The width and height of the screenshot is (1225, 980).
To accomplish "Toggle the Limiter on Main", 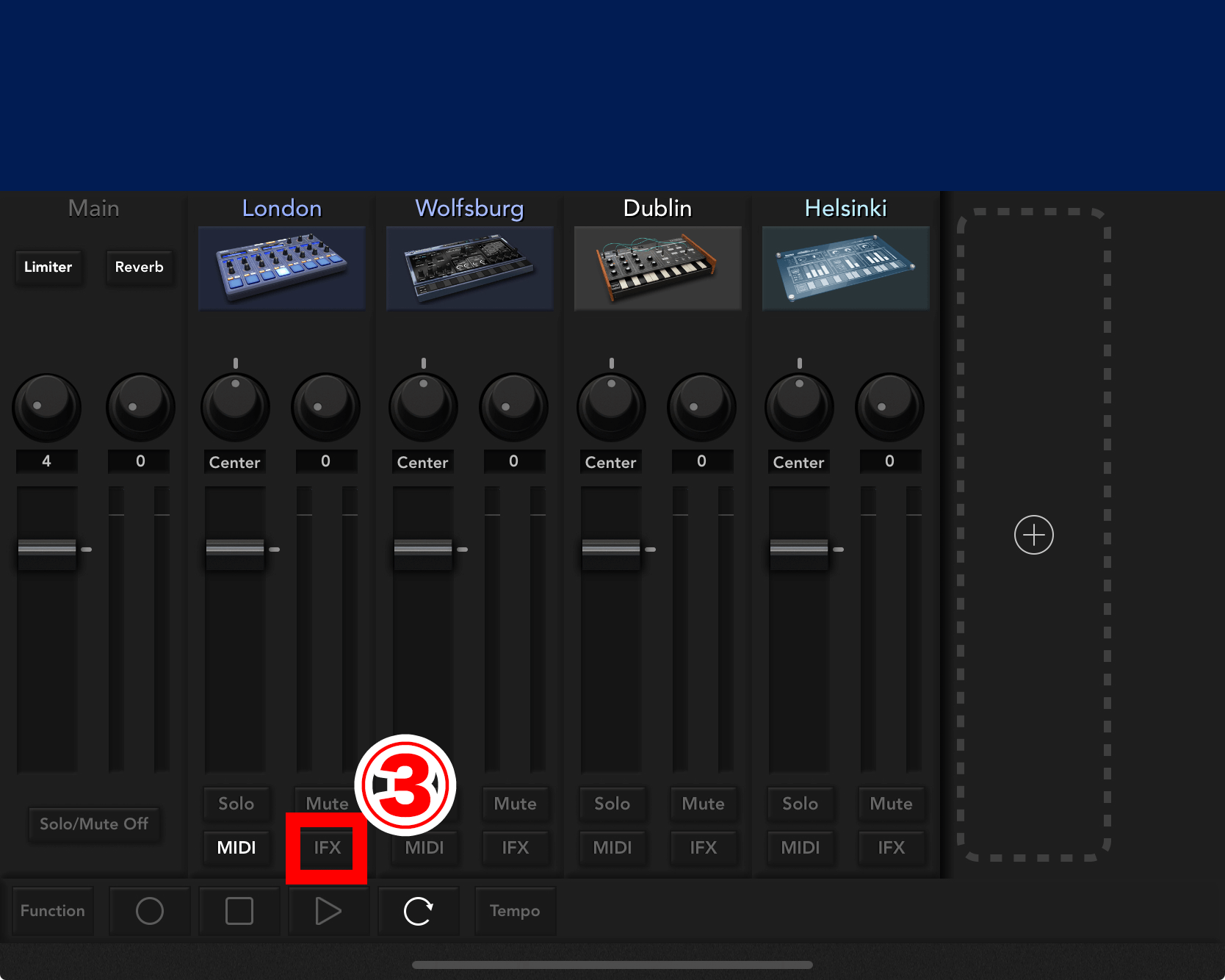I will coord(48,267).
